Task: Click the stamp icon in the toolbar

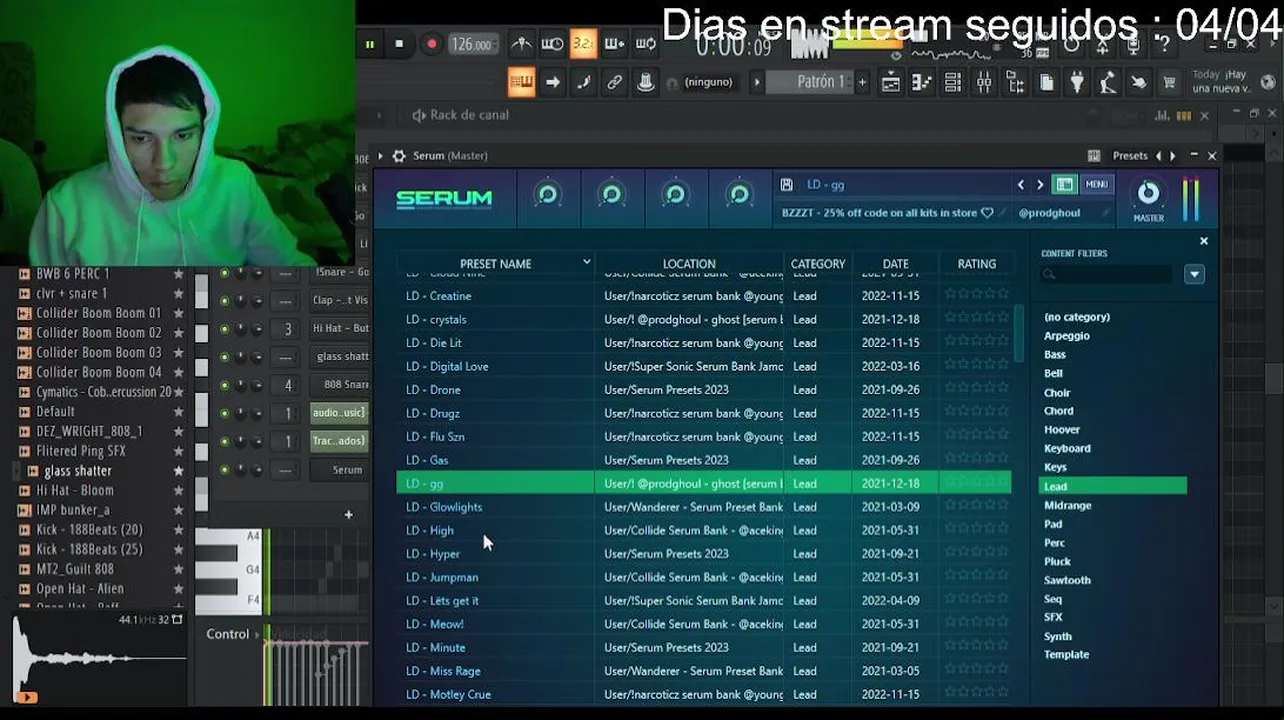Action: coord(646,82)
